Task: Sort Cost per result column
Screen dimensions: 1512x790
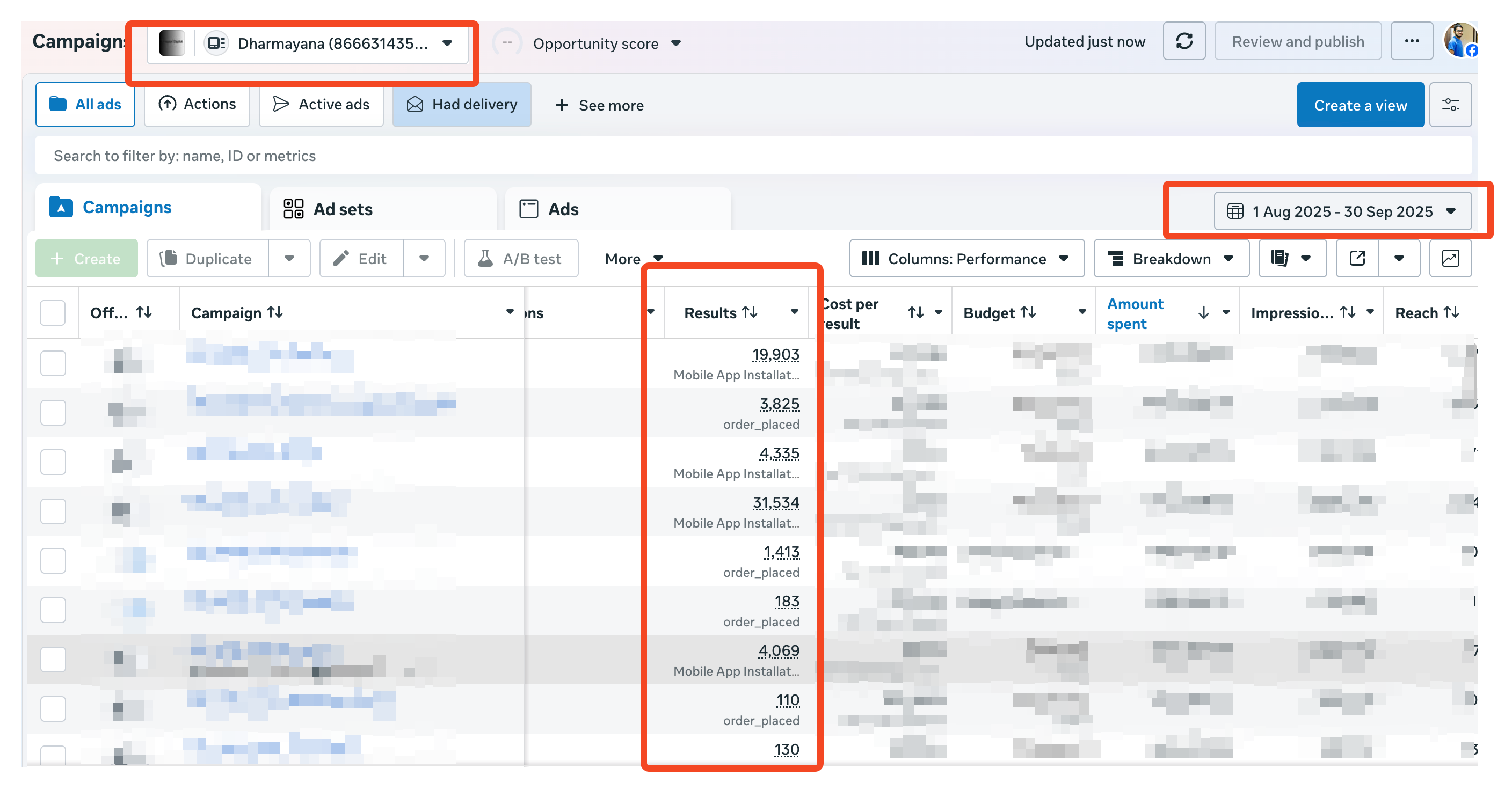Action: tap(915, 312)
